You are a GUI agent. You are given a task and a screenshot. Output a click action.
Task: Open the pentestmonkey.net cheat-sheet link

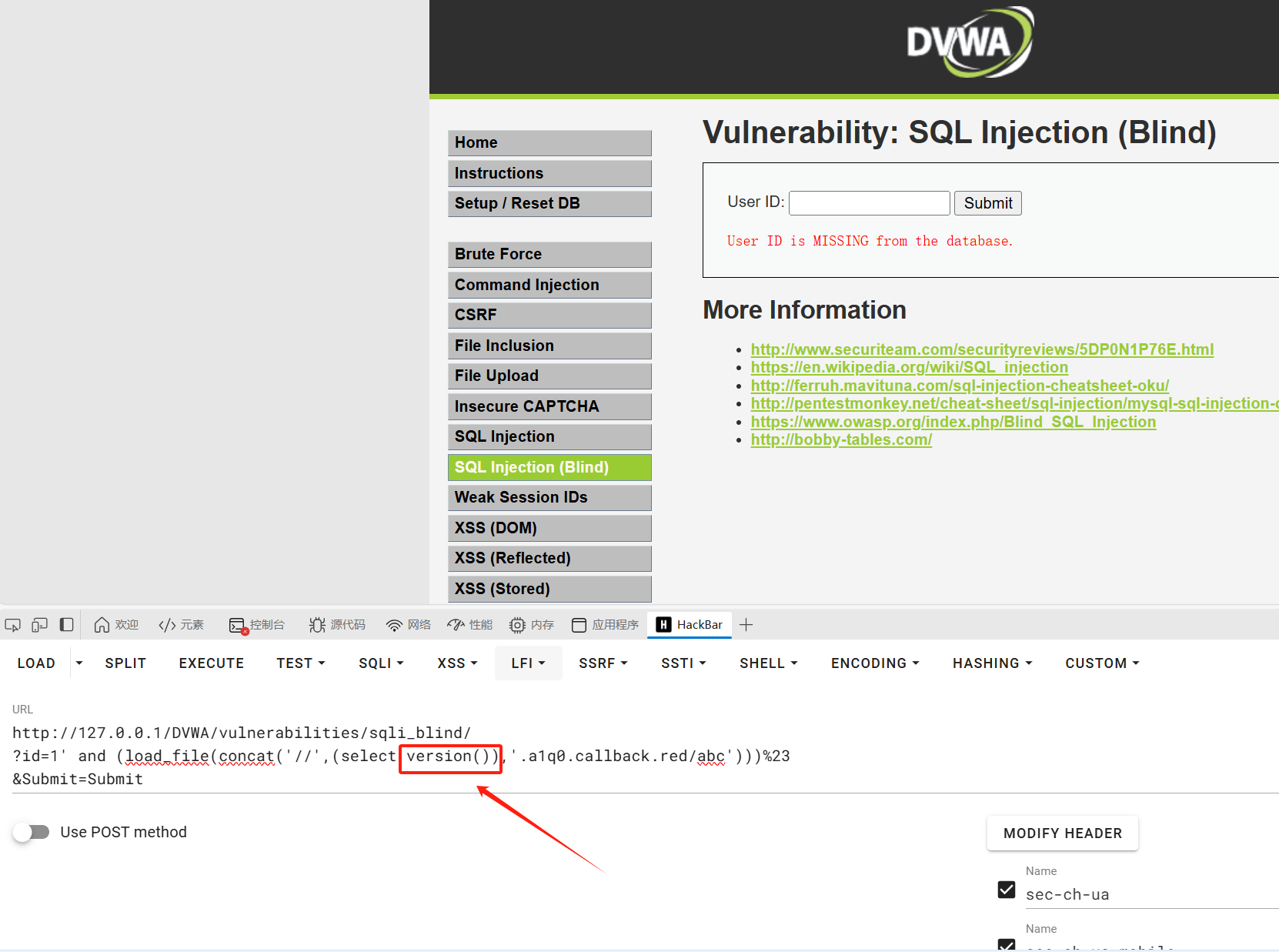click(1014, 403)
